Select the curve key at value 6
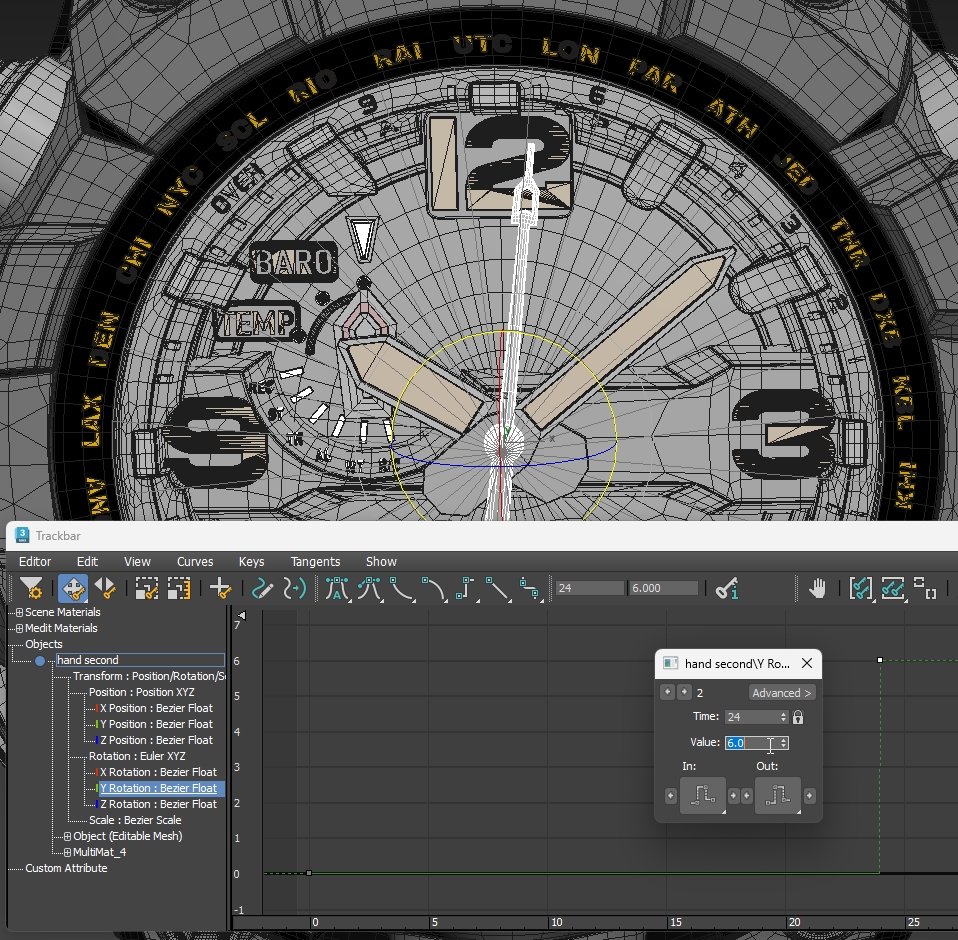 click(x=880, y=660)
